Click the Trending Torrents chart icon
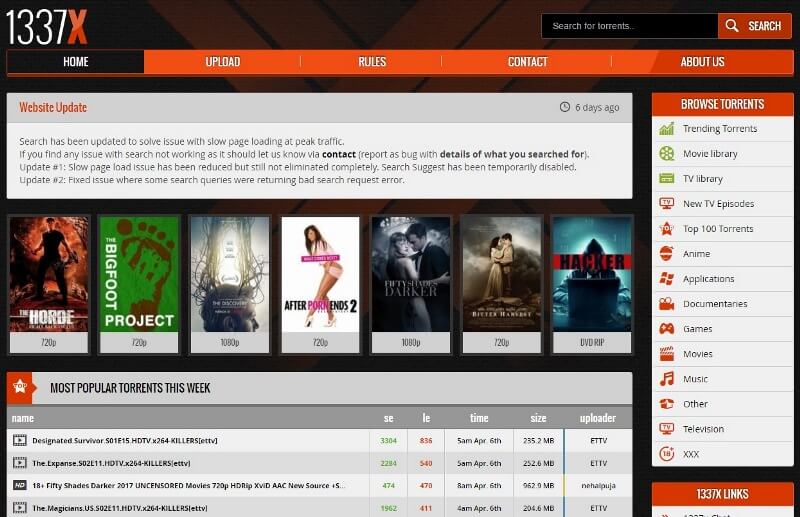 pyautogui.click(x=666, y=129)
